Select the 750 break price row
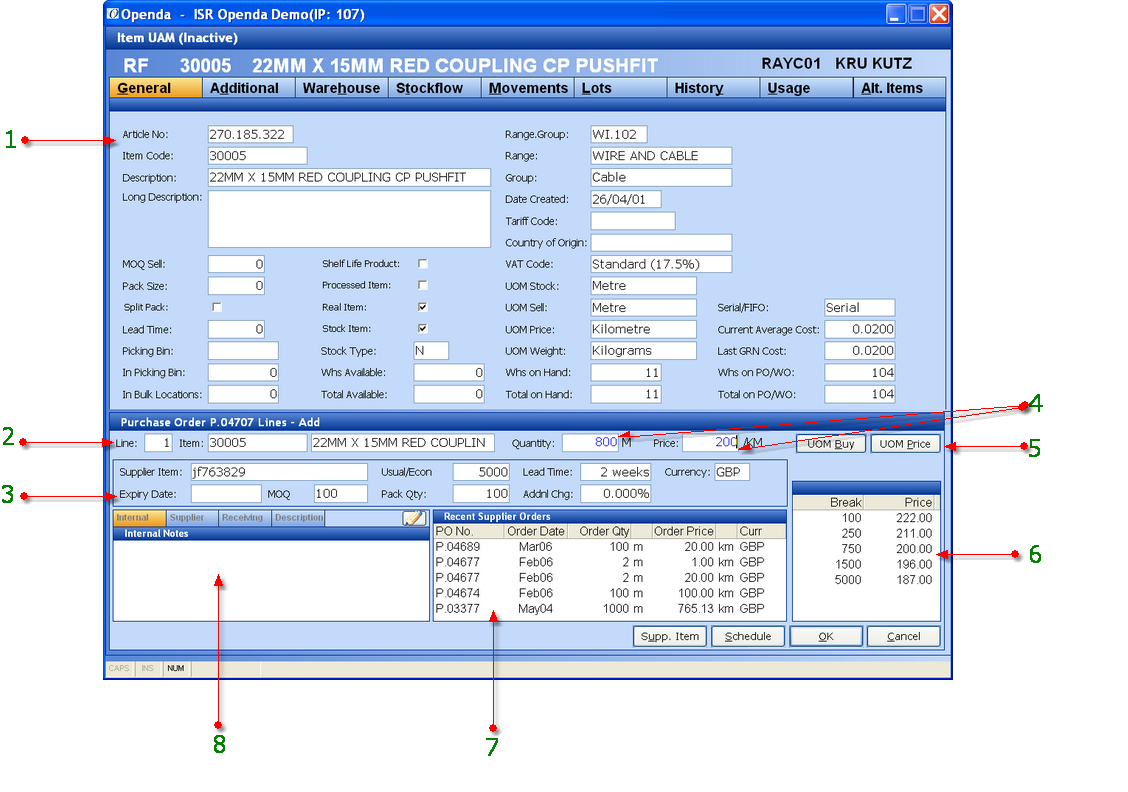The height and width of the screenshot is (792, 1128). coord(866,549)
